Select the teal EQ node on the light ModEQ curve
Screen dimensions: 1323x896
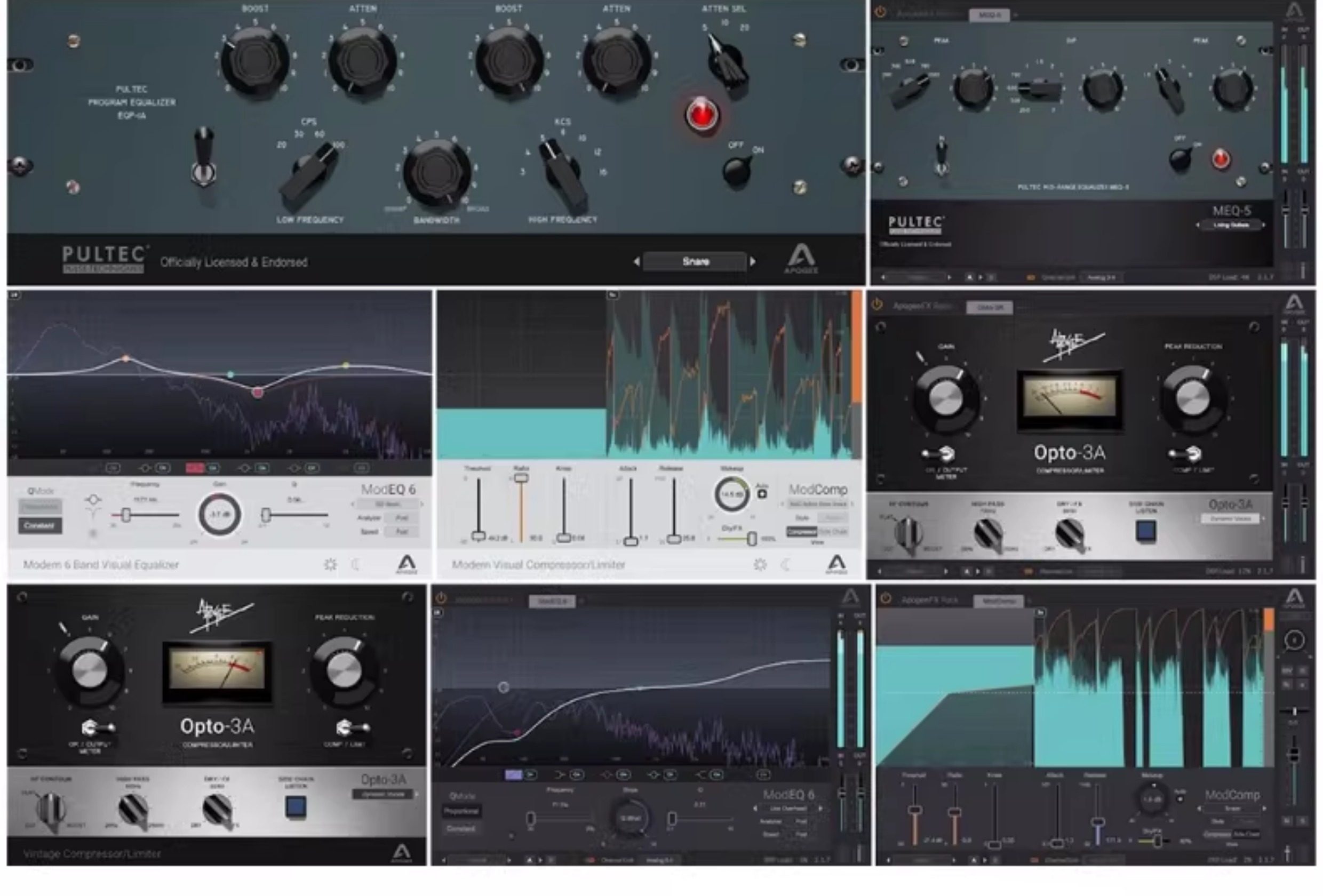[x=230, y=374]
